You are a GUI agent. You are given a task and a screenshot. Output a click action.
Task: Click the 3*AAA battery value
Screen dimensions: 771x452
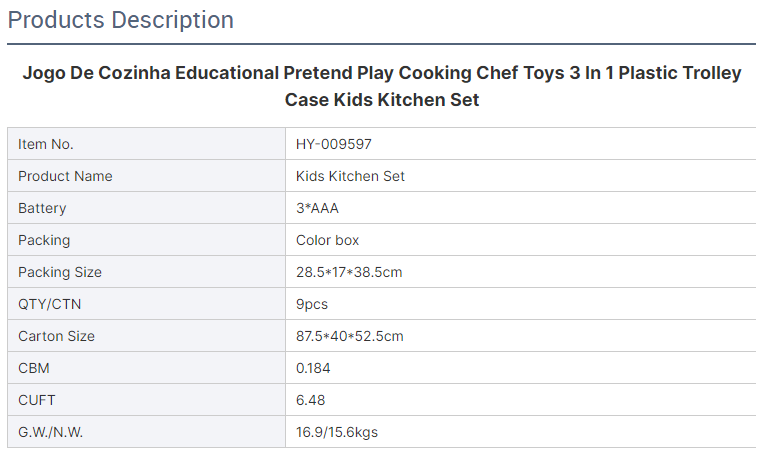tap(317, 208)
